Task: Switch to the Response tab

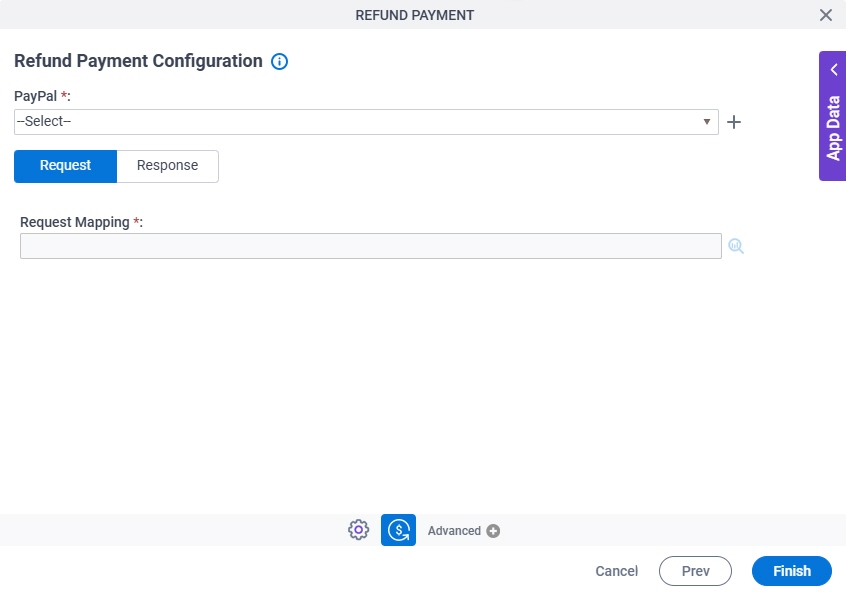Action: tap(167, 166)
